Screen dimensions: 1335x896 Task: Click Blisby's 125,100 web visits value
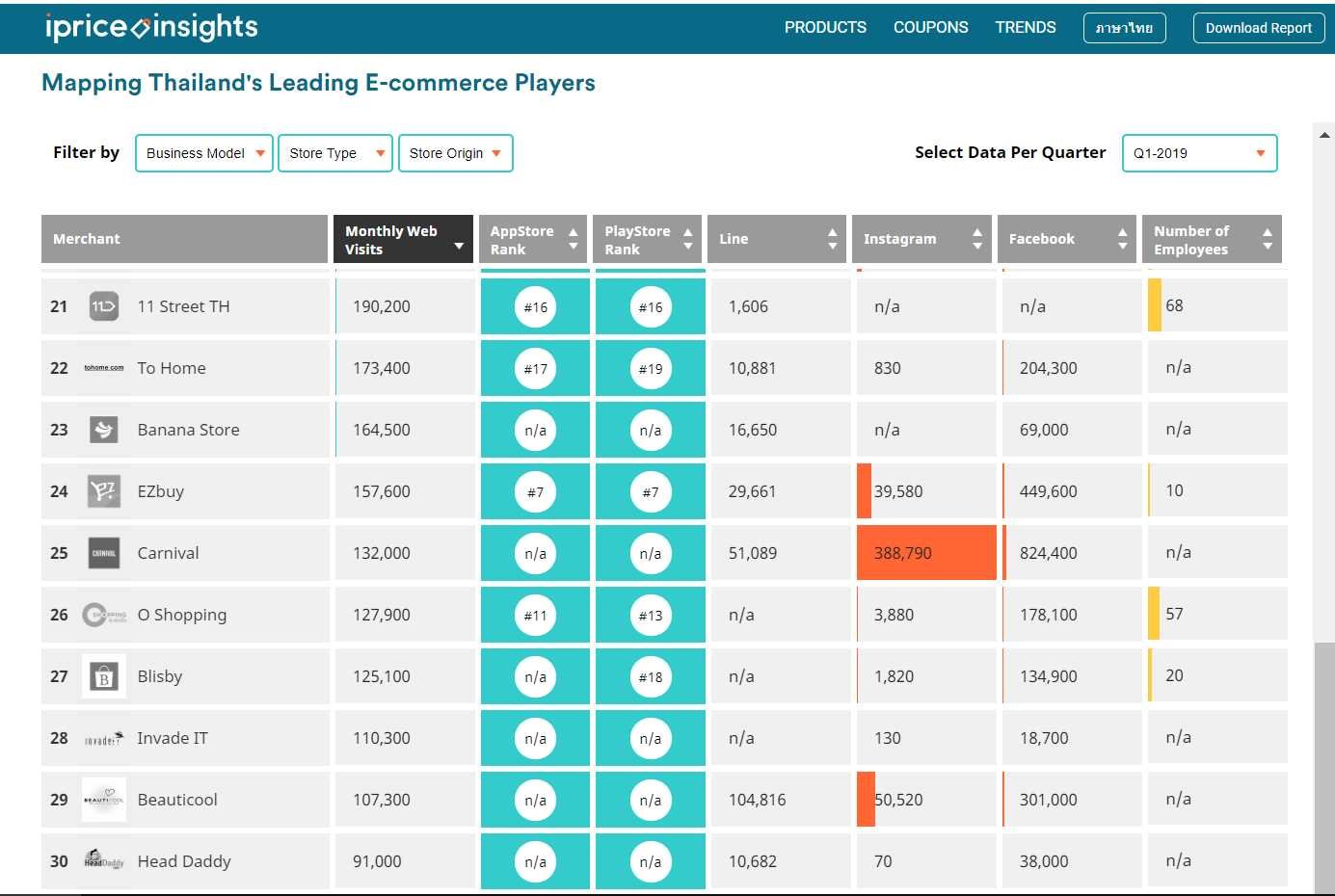coord(382,676)
